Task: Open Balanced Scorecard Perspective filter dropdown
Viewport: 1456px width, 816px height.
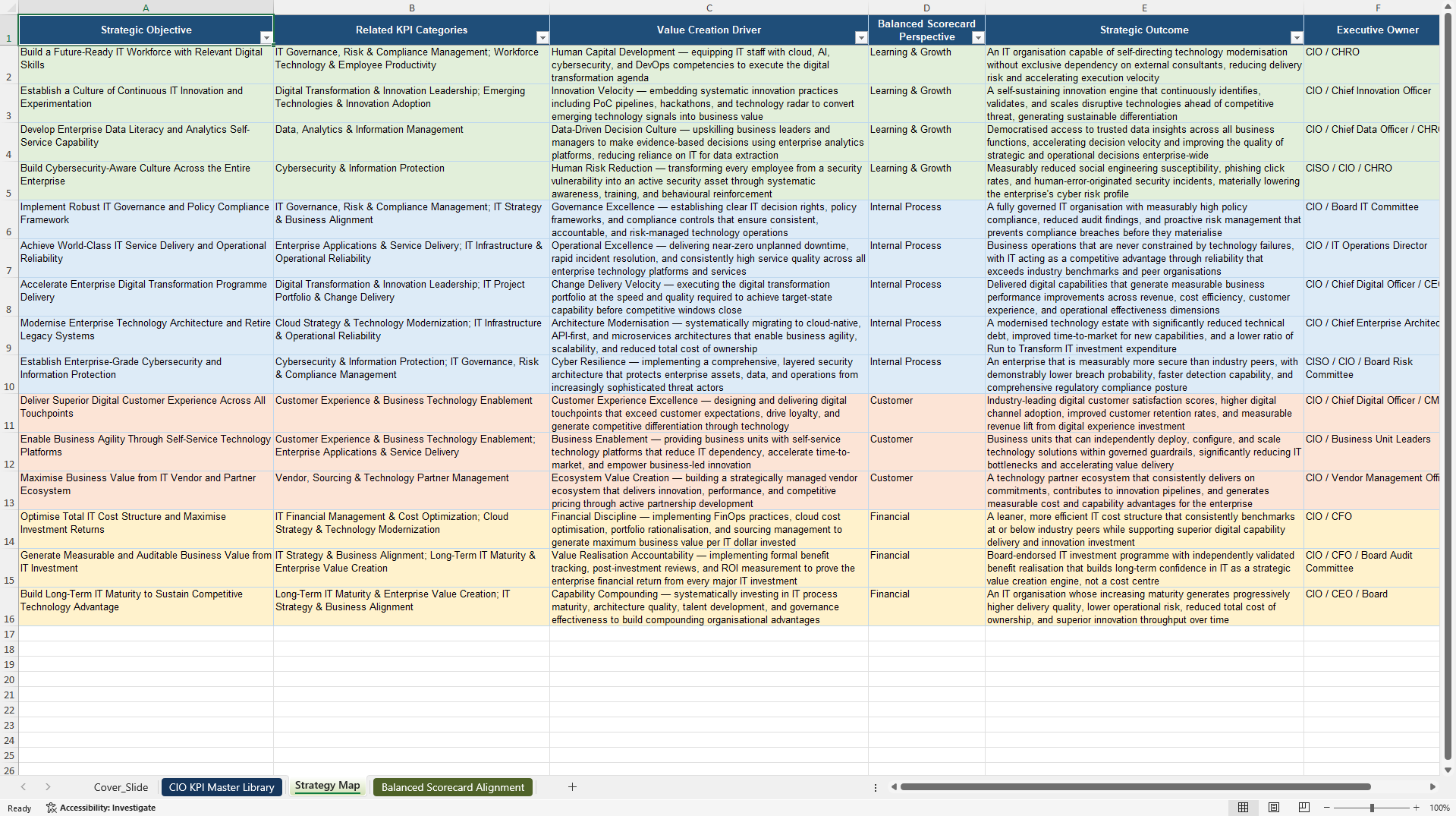Action: coord(977,38)
